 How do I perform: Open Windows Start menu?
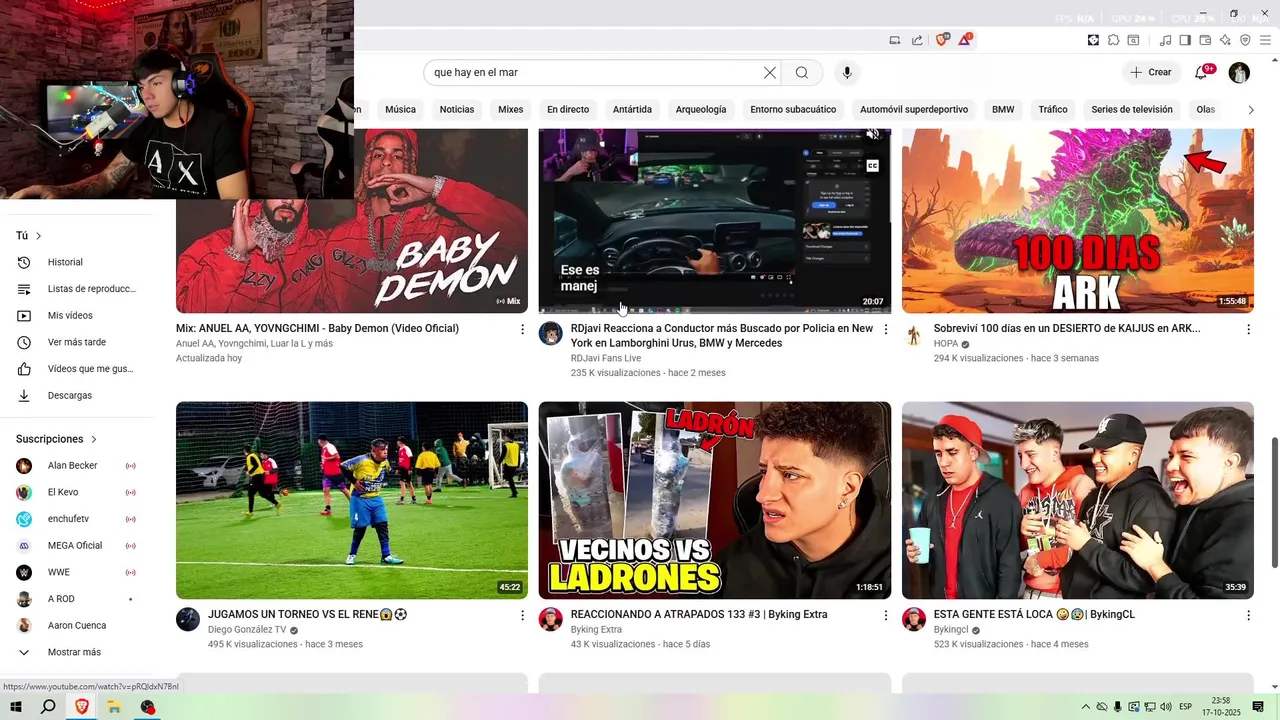pyautogui.click(x=16, y=707)
